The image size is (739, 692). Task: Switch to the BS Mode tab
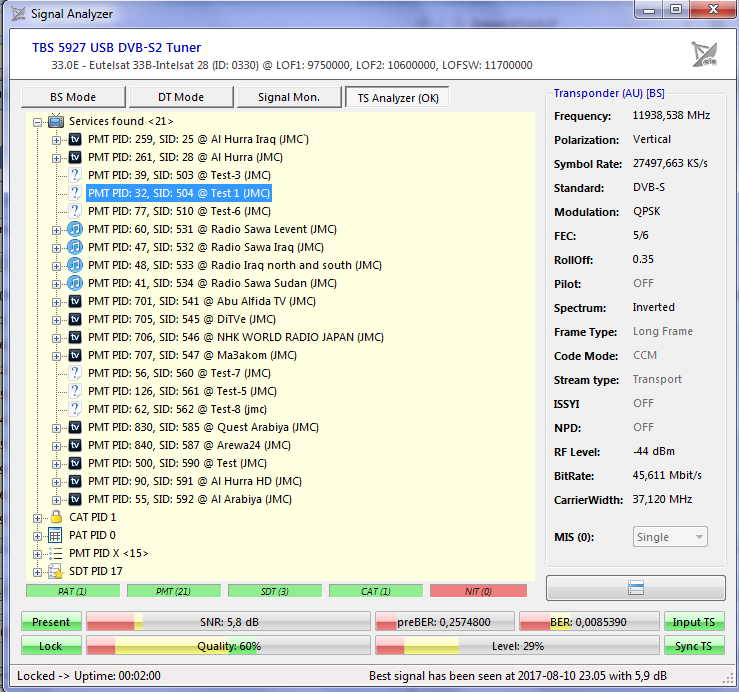coord(73,97)
